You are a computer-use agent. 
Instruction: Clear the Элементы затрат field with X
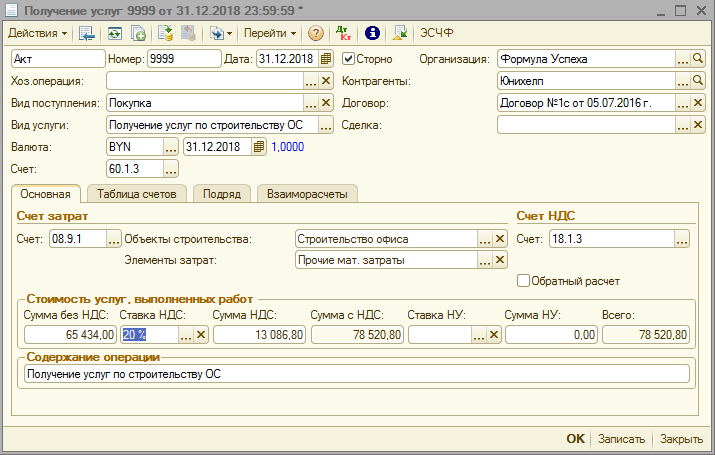pos(501,260)
